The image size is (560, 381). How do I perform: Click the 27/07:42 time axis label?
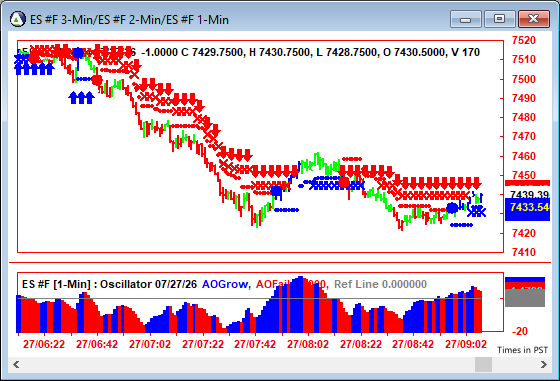click(255, 344)
